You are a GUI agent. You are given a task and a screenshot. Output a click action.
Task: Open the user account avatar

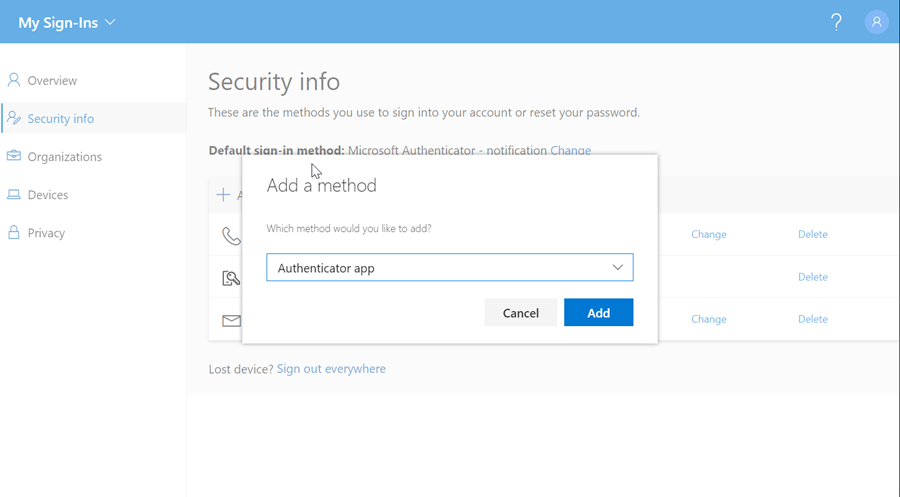877,22
